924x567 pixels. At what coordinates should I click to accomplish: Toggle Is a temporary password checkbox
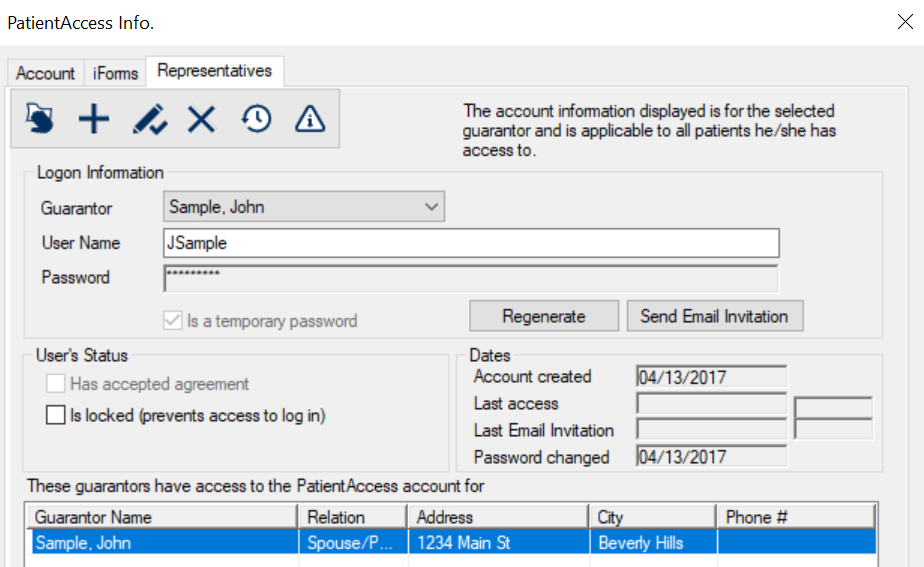coord(173,321)
